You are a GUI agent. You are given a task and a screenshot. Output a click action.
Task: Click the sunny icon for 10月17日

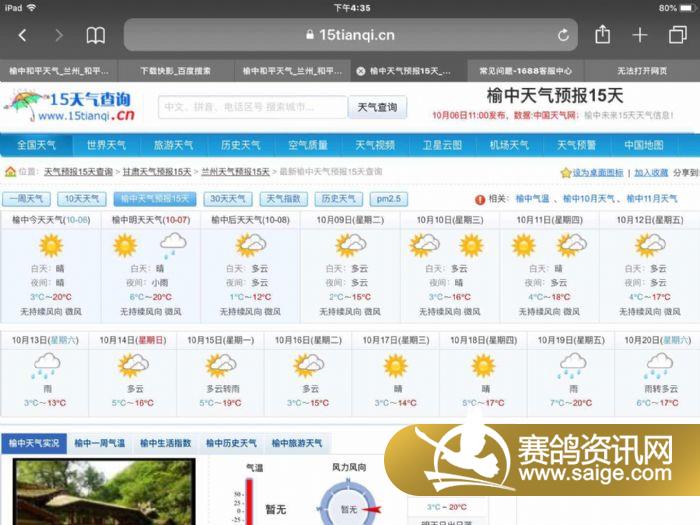[396, 366]
